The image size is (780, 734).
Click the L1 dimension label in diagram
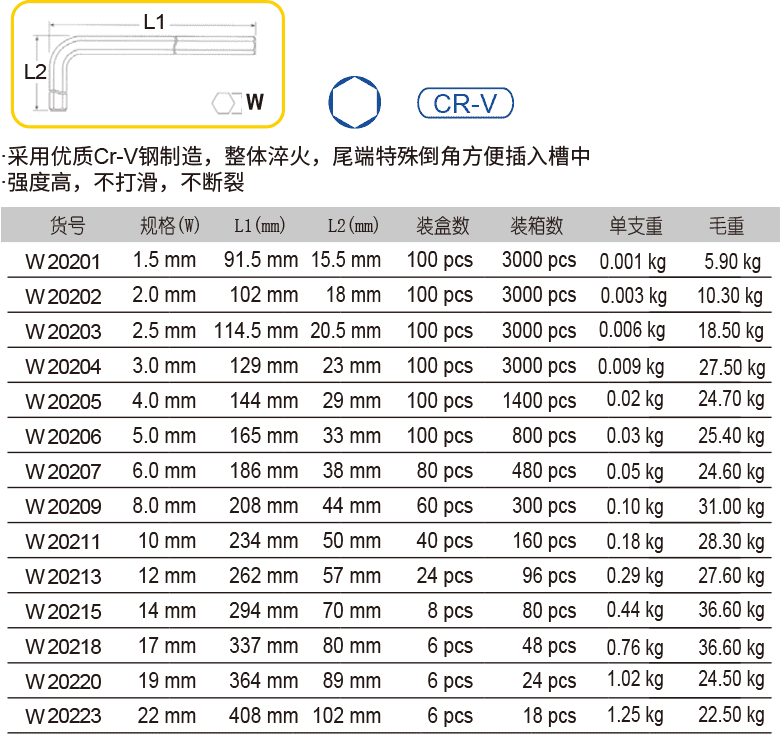pyautogui.click(x=154, y=21)
